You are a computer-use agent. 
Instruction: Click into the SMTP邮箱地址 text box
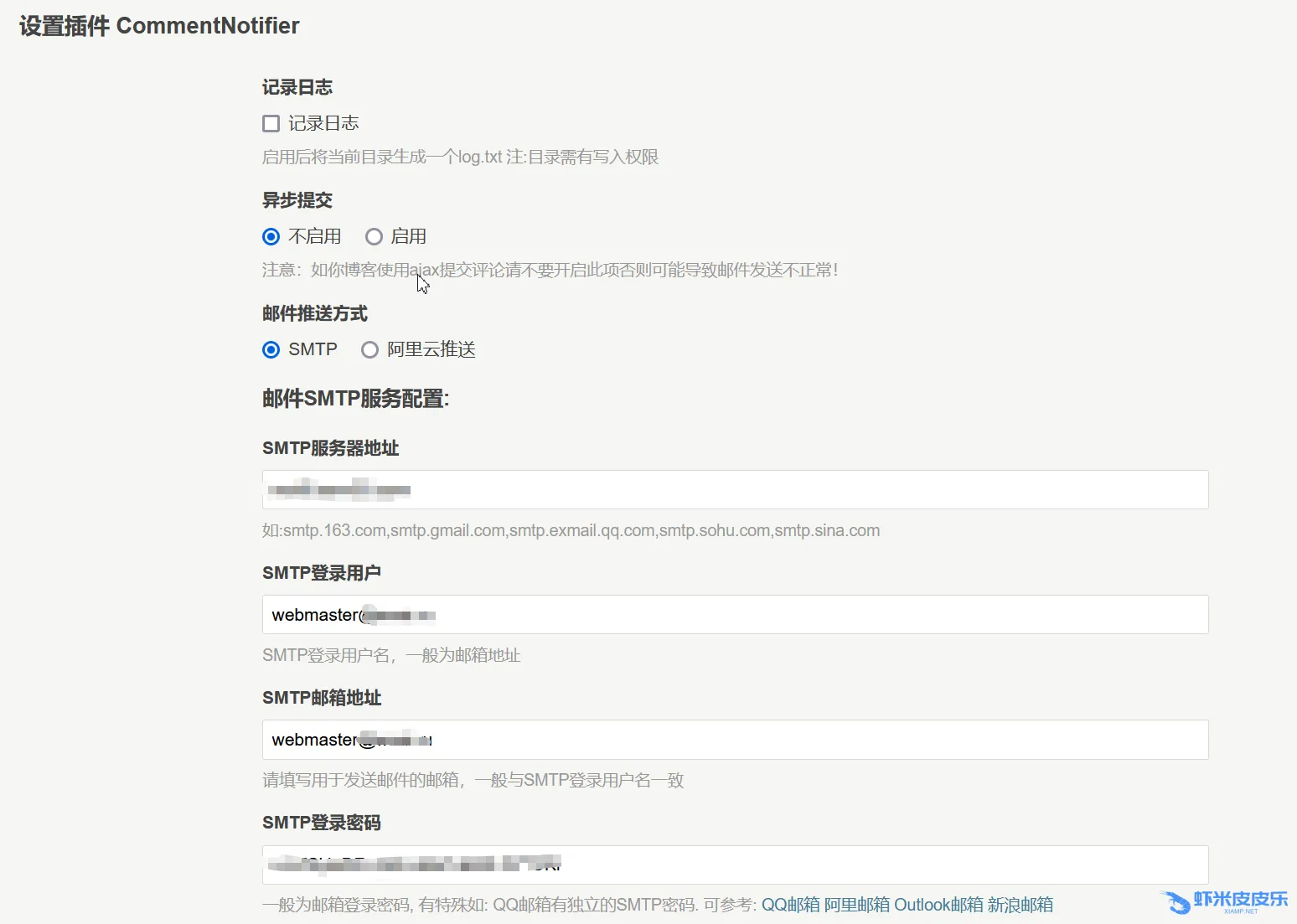click(734, 740)
